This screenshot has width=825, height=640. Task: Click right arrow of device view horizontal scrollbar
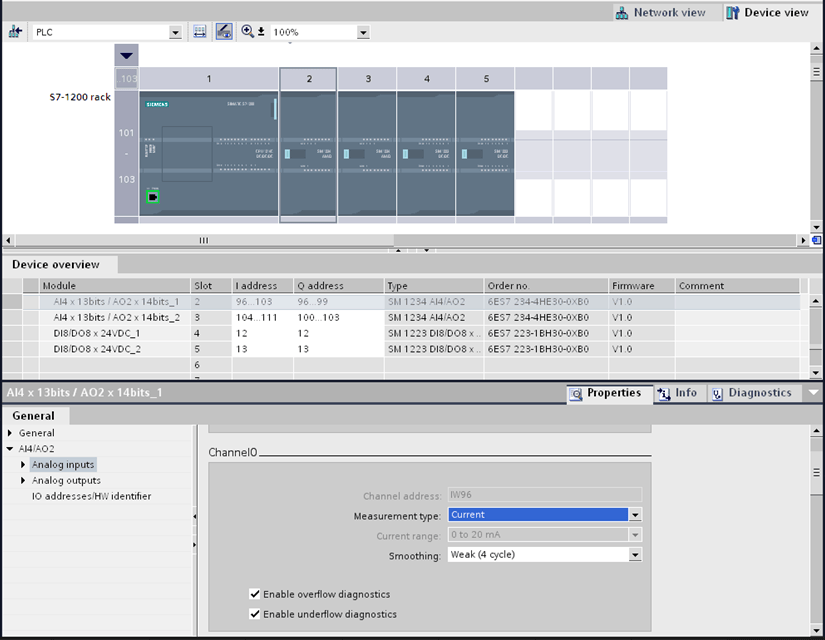point(803,240)
